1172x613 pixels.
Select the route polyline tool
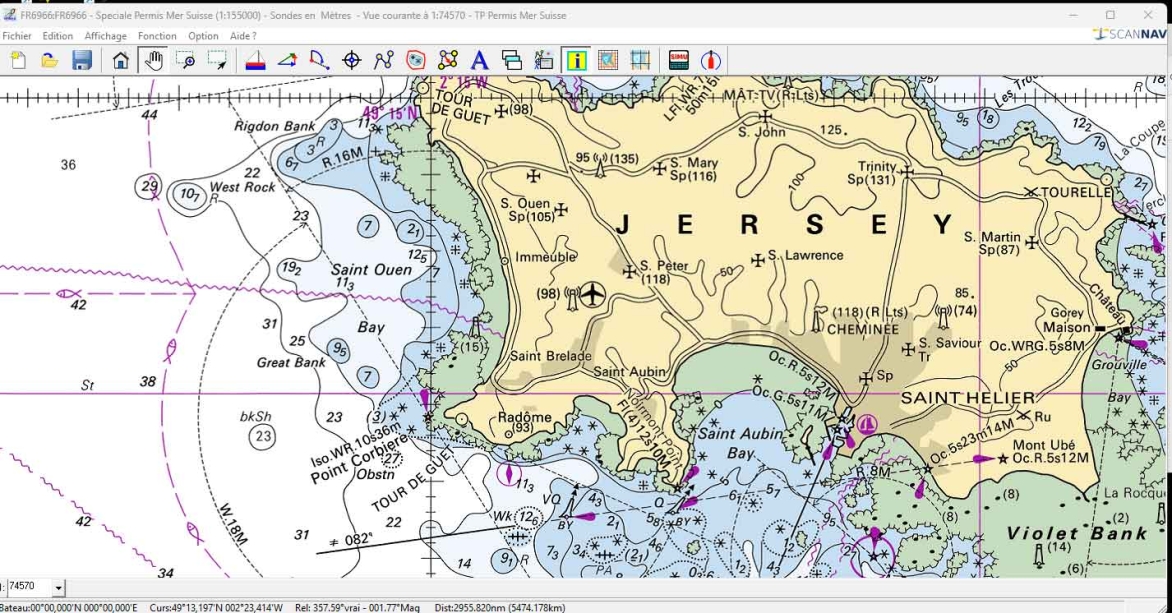[383, 61]
